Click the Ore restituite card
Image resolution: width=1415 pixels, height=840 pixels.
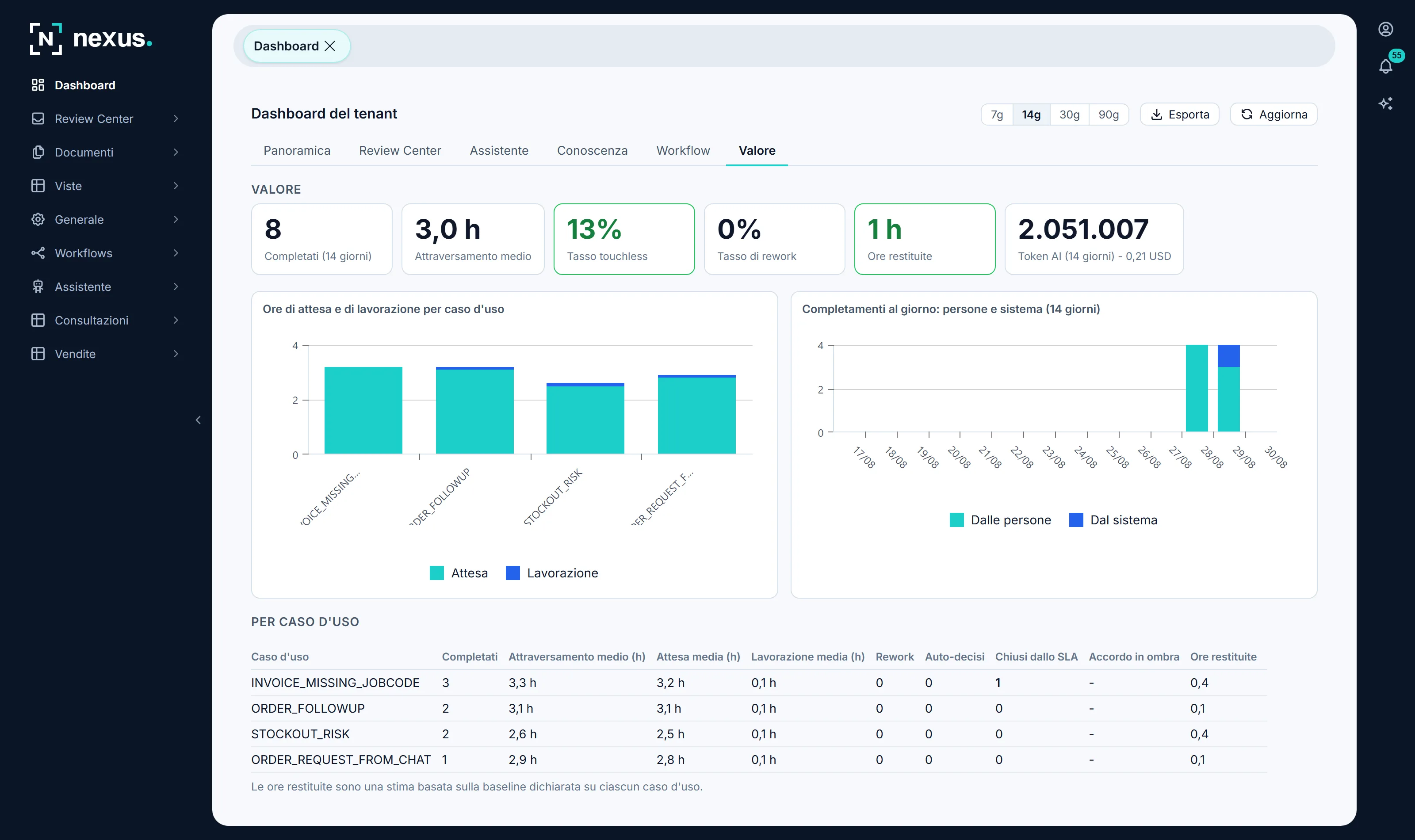coord(925,239)
